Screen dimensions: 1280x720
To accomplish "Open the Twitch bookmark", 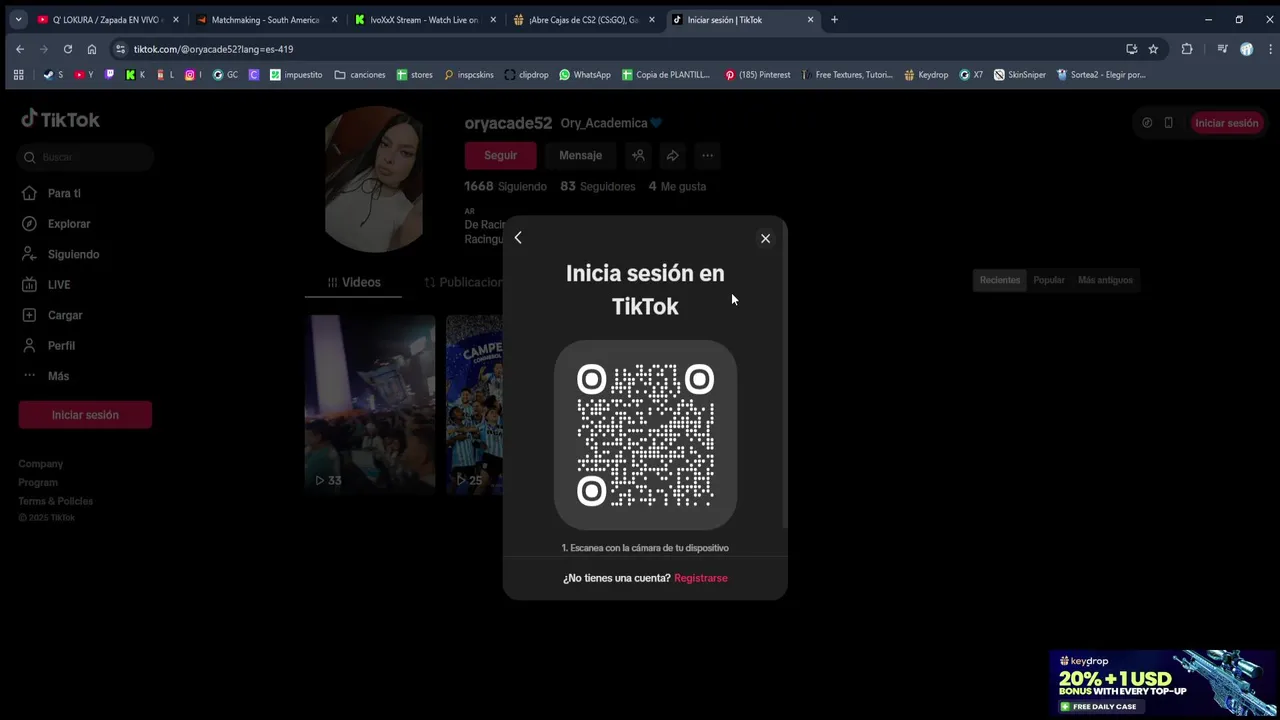I will click(110, 74).
